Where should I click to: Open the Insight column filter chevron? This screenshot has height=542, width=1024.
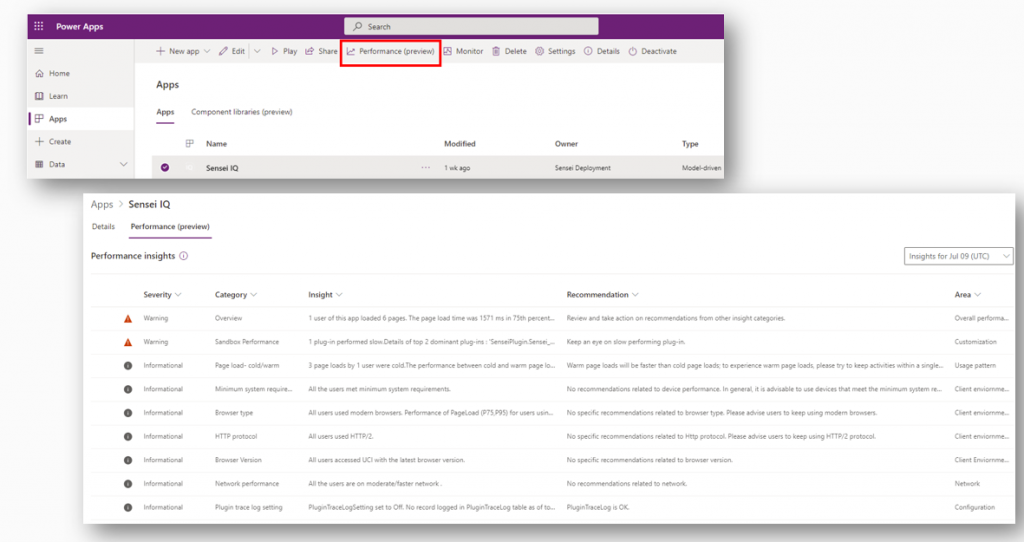pyautogui.click(x=339, y=295)
